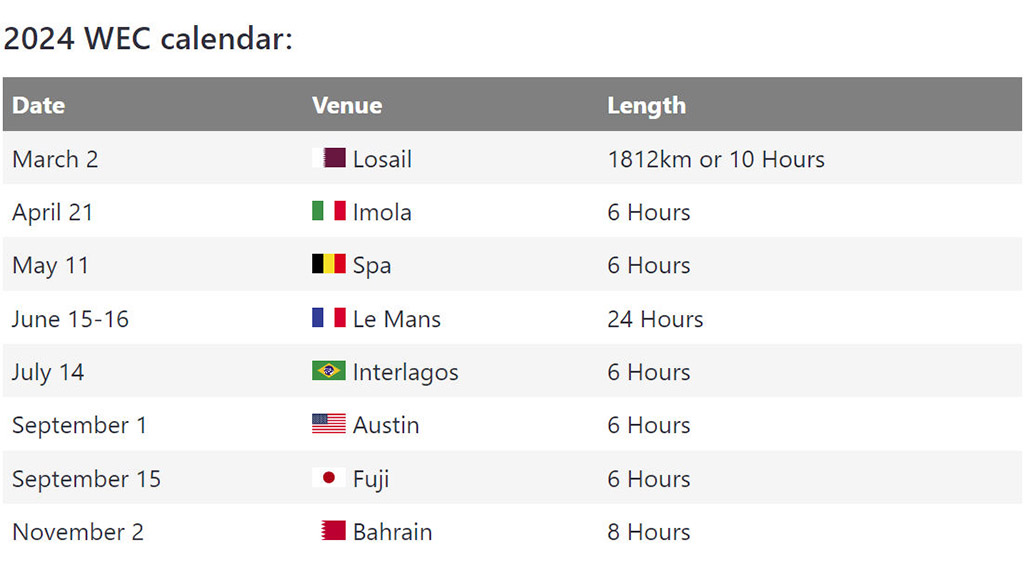Click the US flag next to Austin
The height and width of the screenshot is (567, 1024).
[x=328, y=424]
